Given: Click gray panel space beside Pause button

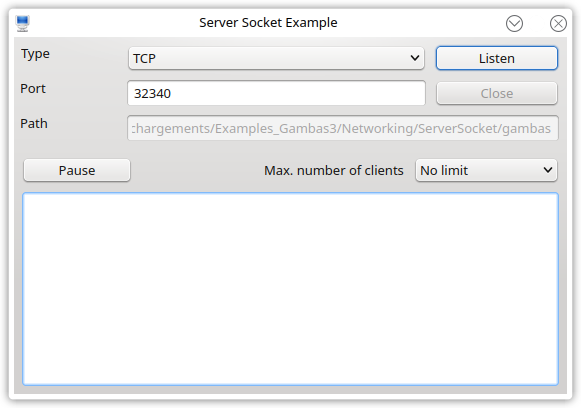Looking at the screenshot, I should click(196, 170).
